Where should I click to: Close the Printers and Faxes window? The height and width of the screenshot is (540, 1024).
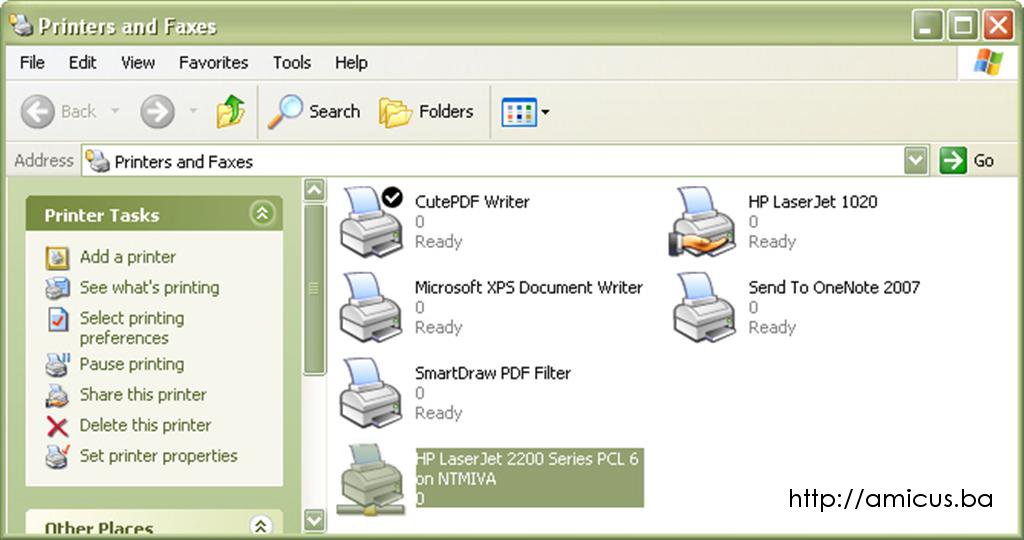(x=999, y=25)
